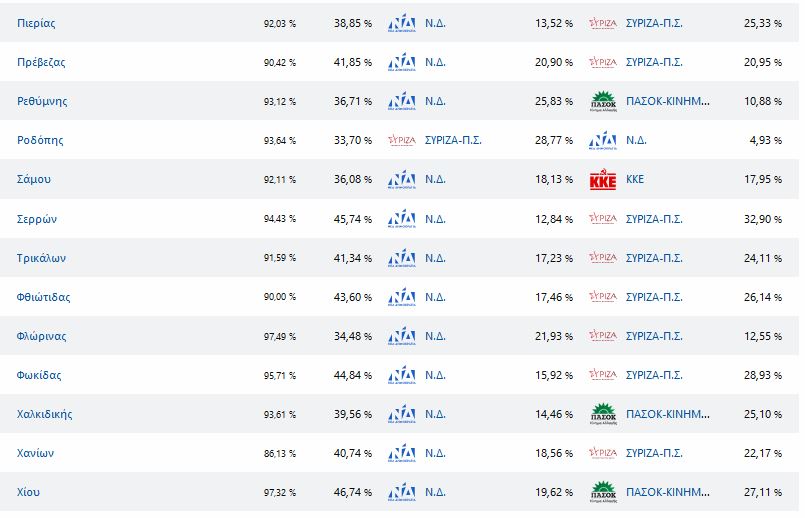
Task: Open the Πρέβεζας region results
Action: (x=41, y=62)
